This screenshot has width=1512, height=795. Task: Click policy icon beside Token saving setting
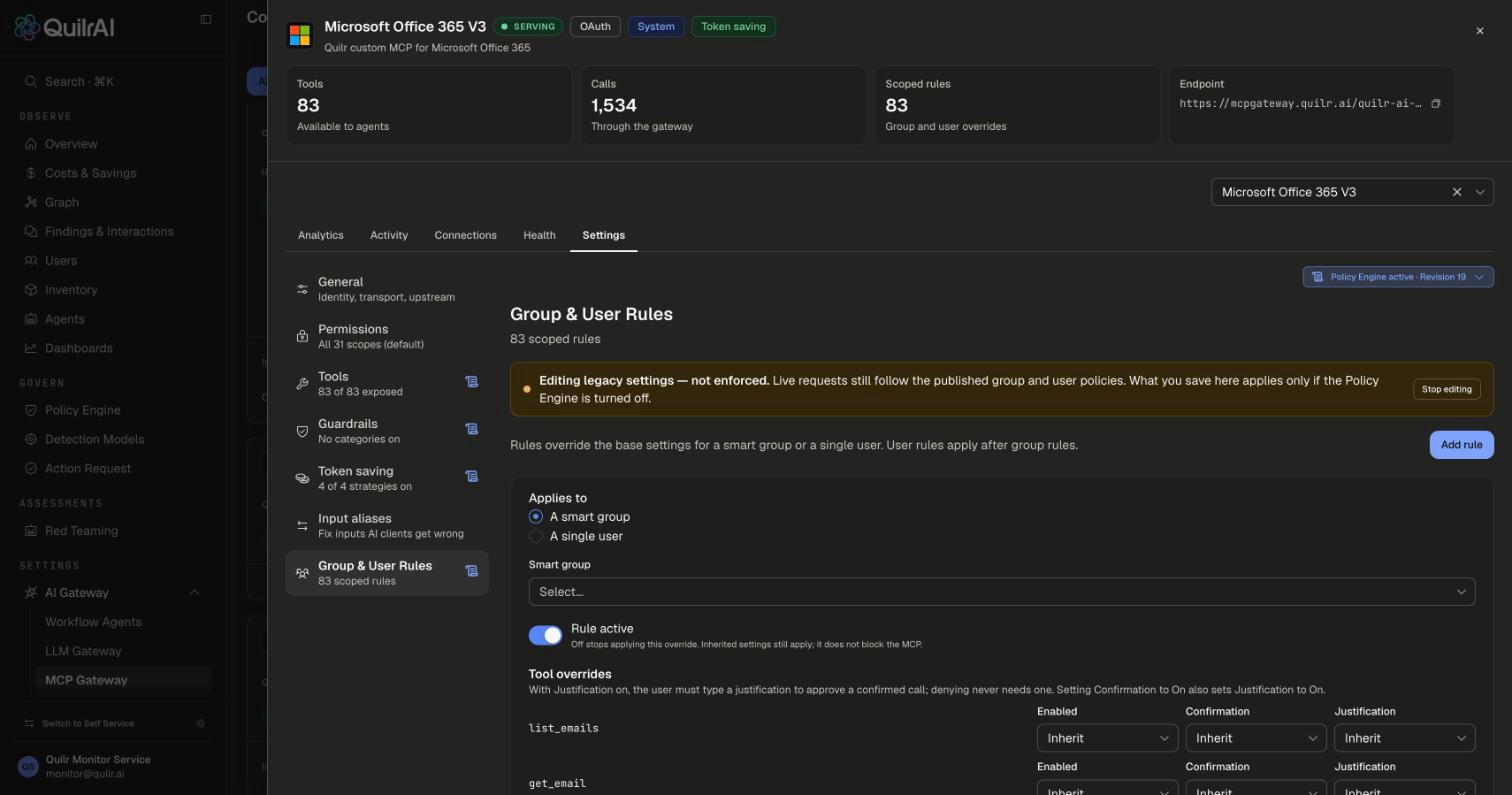(x=472, y=476)
